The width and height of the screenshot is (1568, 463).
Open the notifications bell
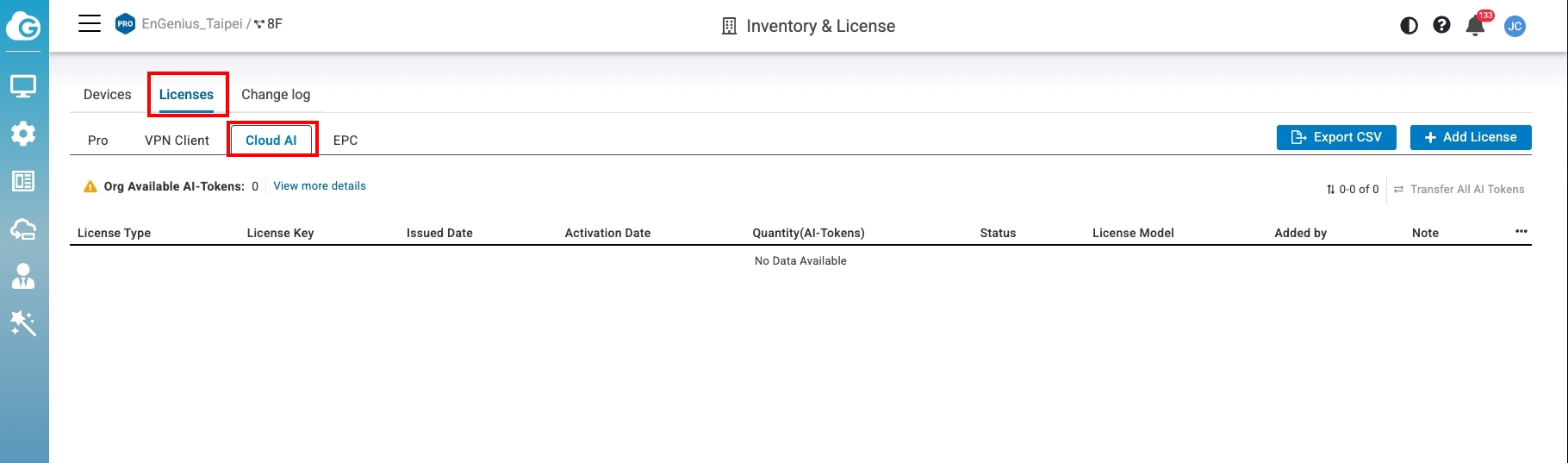pyautogui.click(x=1475, y=26)
